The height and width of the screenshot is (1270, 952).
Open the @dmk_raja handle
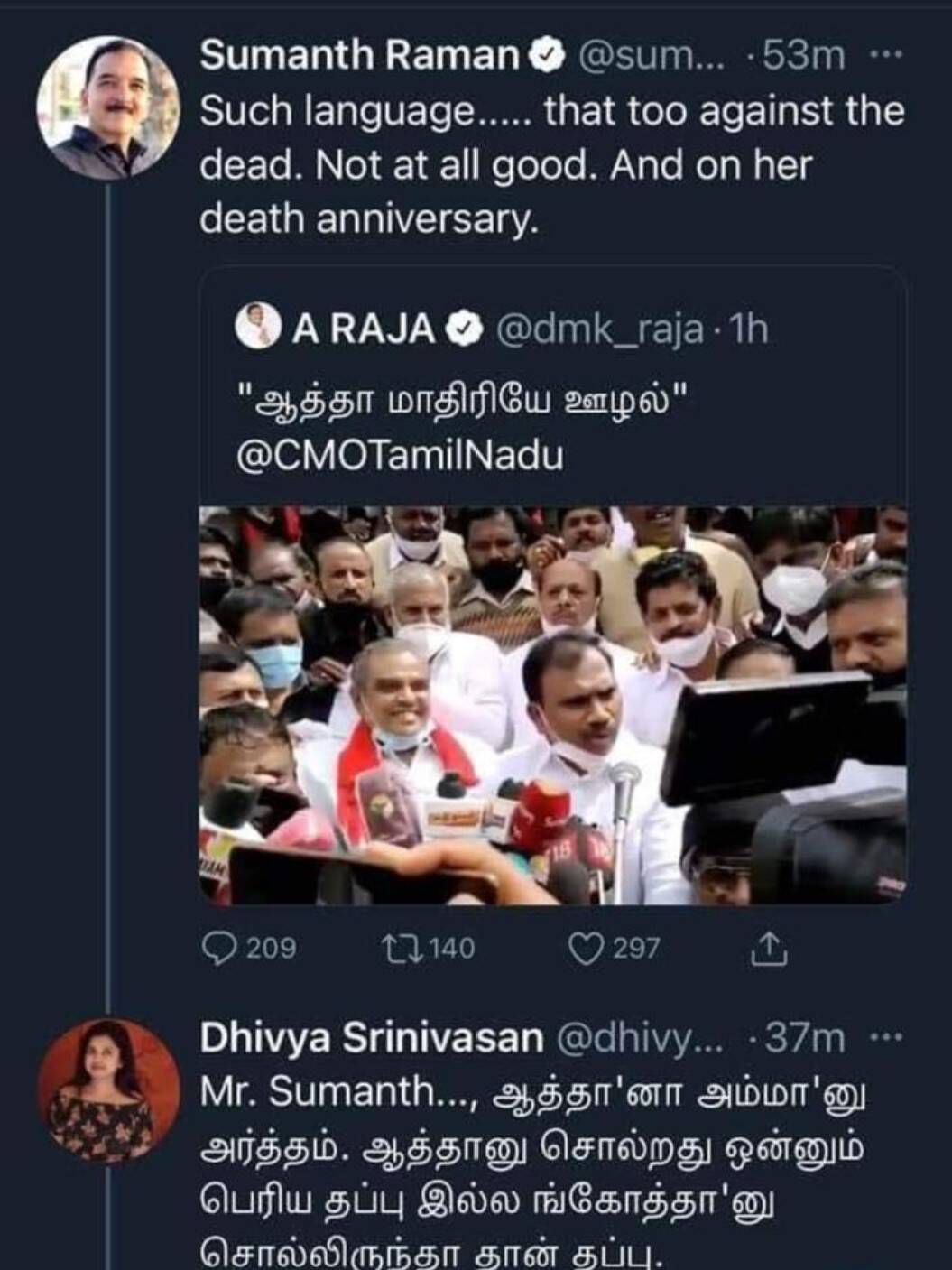point(599,329)
